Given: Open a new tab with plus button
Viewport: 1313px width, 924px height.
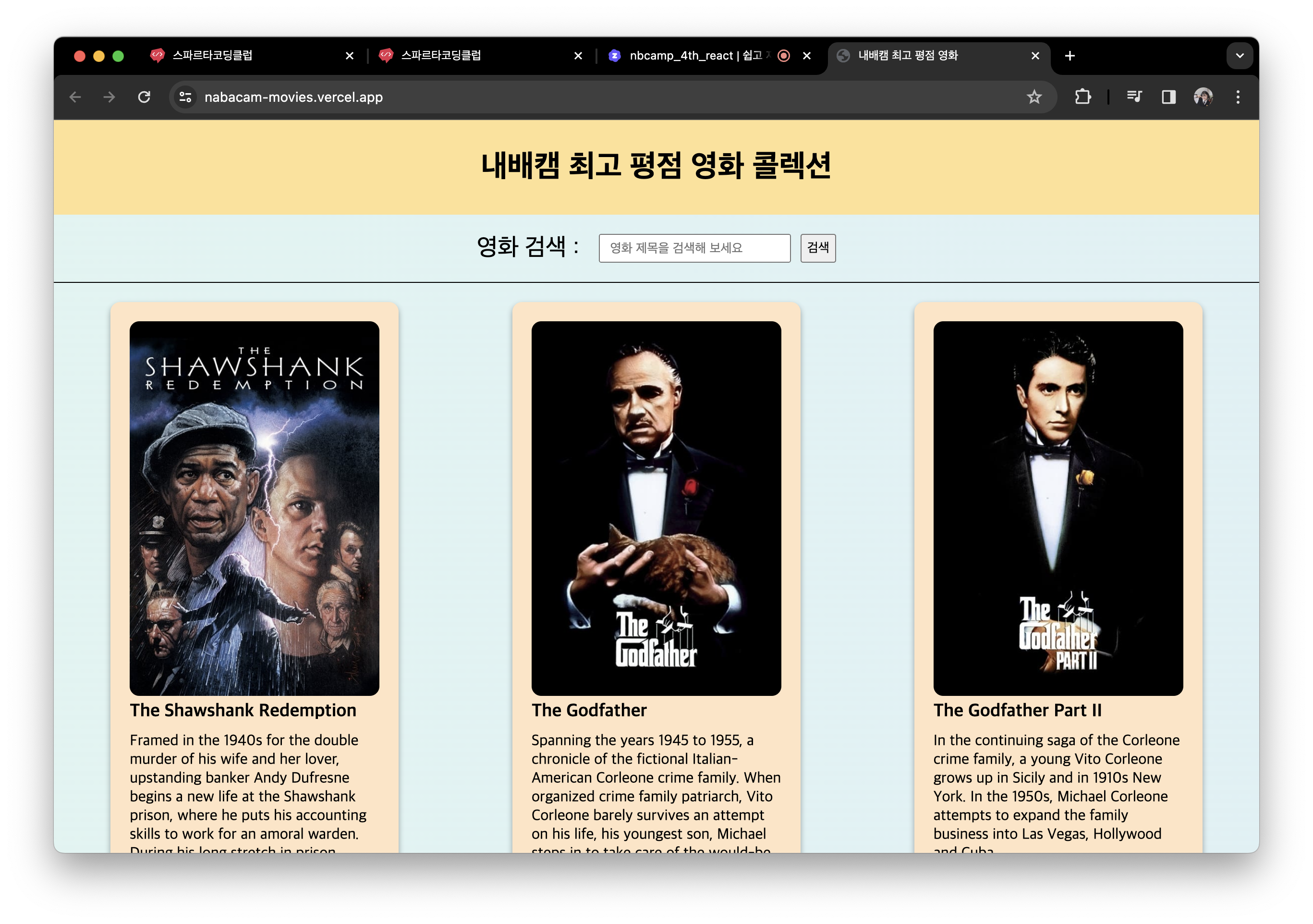Looking at the screenshot, I should pyautogui.click(x=1070, y=55).
